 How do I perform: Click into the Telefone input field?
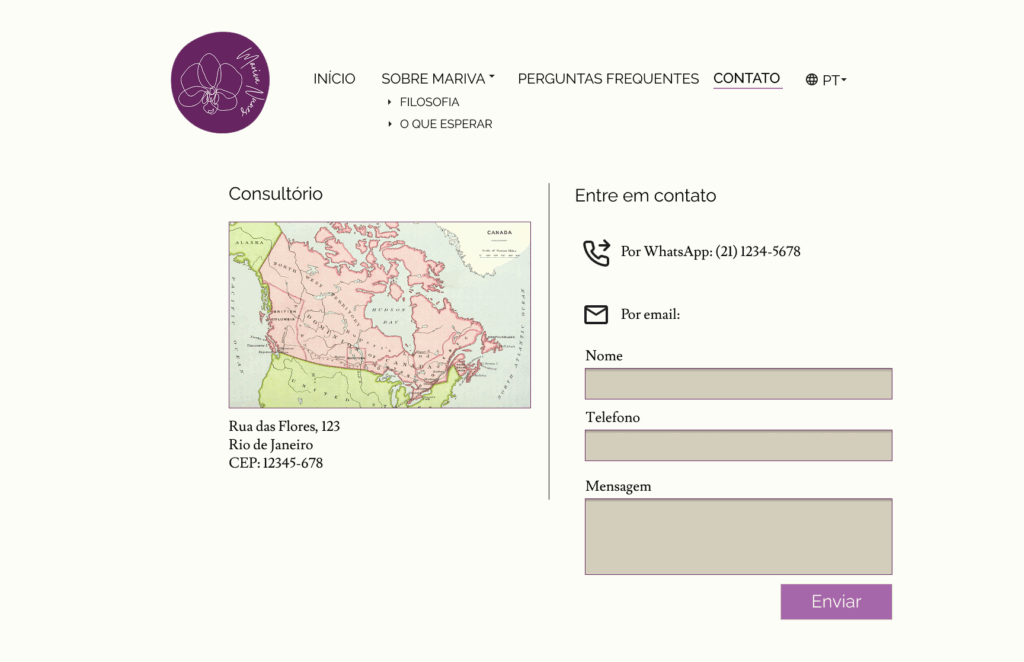(738, 446)
